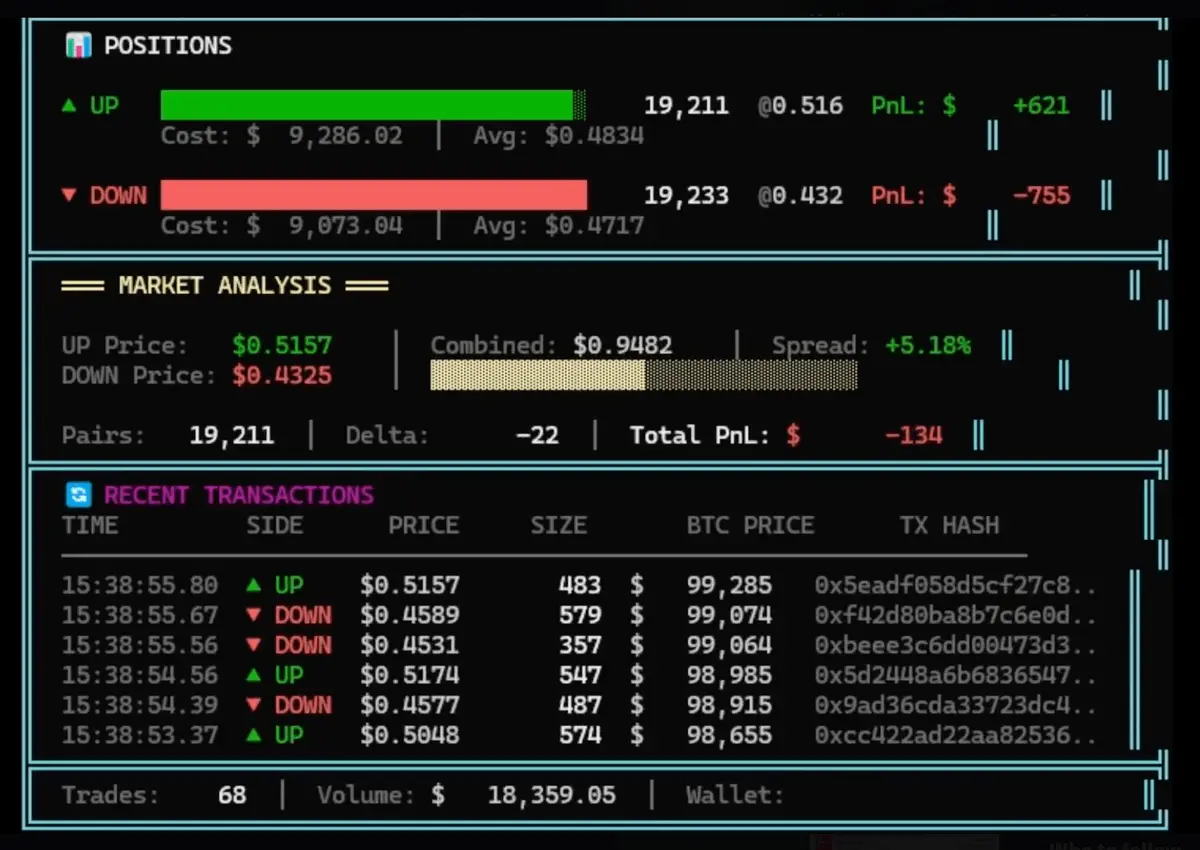Click the 15:38:53.37 transaction timestamp
Viewport: 1200px width, 850px height.
pyautogui.click(x=140, y=735)
